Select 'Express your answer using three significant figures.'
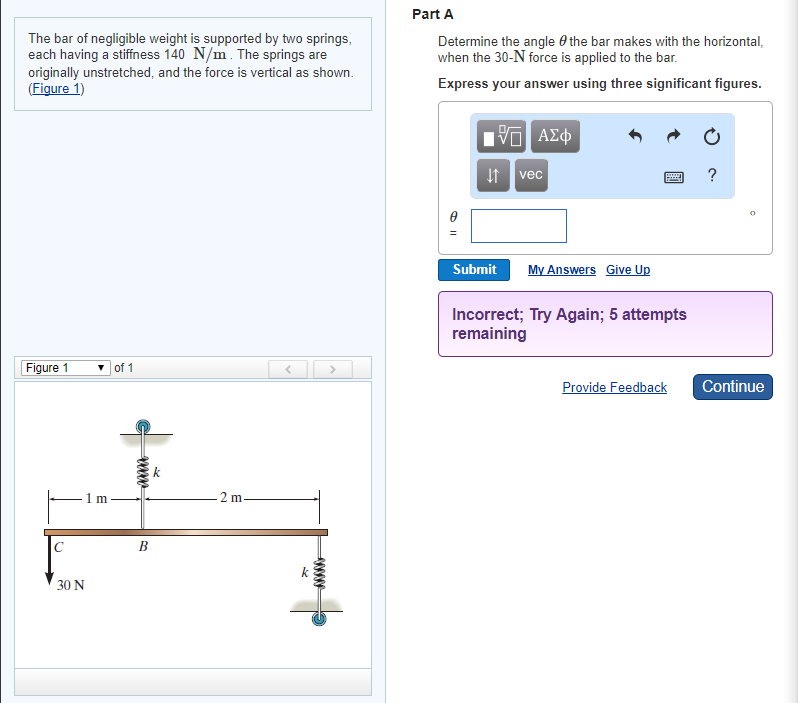 point(600,84)
